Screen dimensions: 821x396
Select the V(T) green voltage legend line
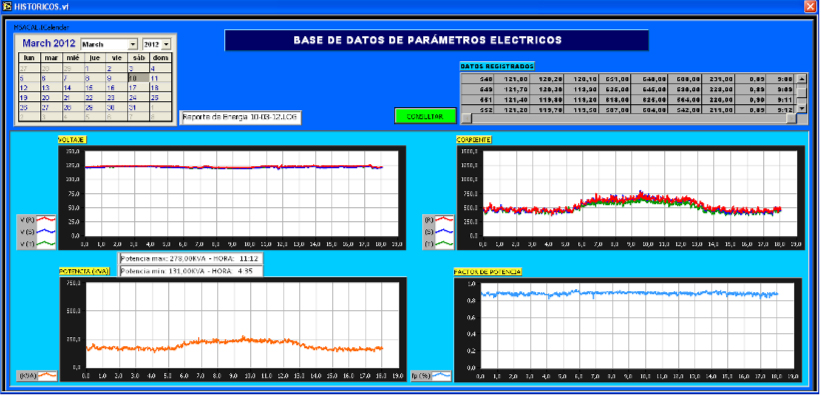click(x=46, y=243)
